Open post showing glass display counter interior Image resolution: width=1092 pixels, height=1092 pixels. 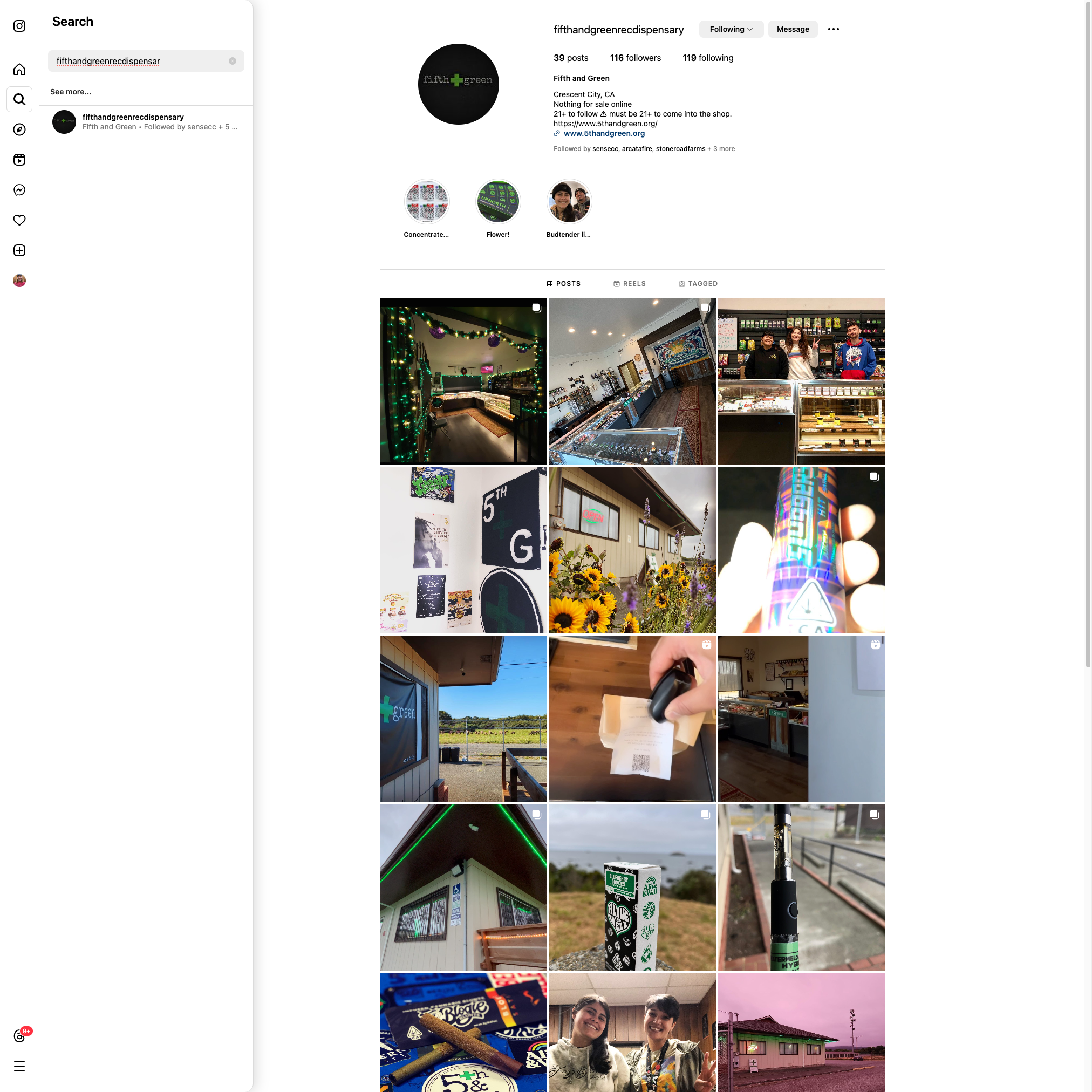(x=632, y=381)
